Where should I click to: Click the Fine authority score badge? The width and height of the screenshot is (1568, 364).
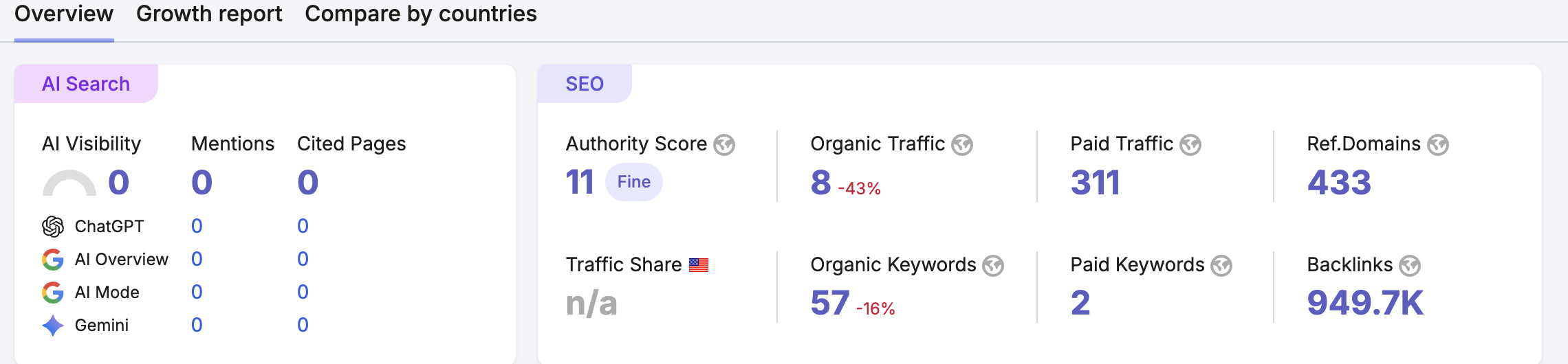point(633,181)
